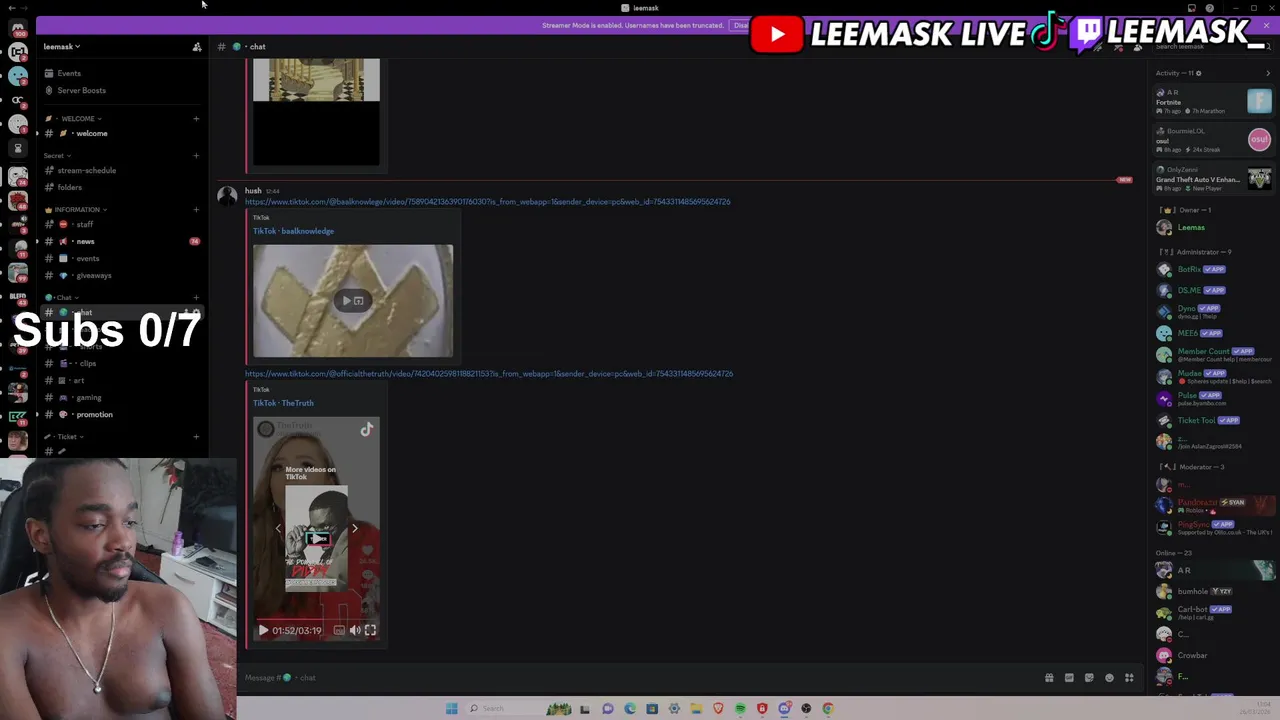The height and width of the screenshot is (720, 1280).
Task: Add a channel to the INFORMATION category
Action: 196,209
